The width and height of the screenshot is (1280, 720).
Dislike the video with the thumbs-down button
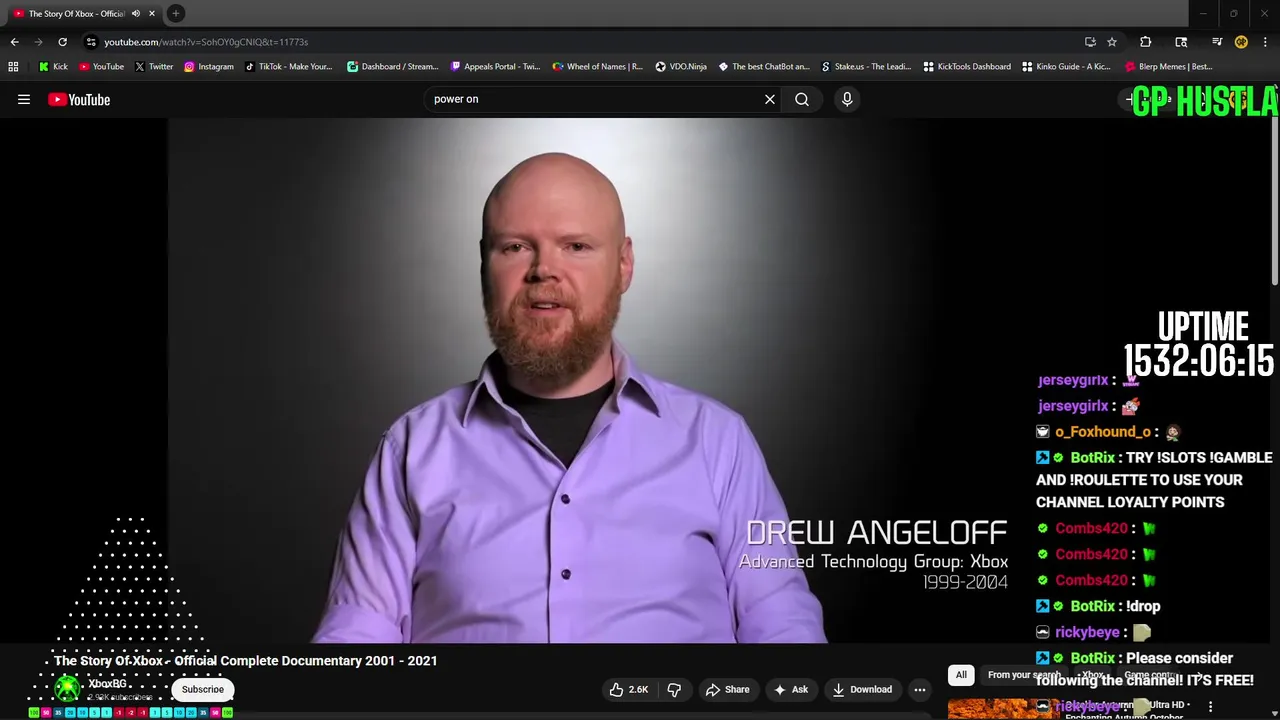click(674, 689)
